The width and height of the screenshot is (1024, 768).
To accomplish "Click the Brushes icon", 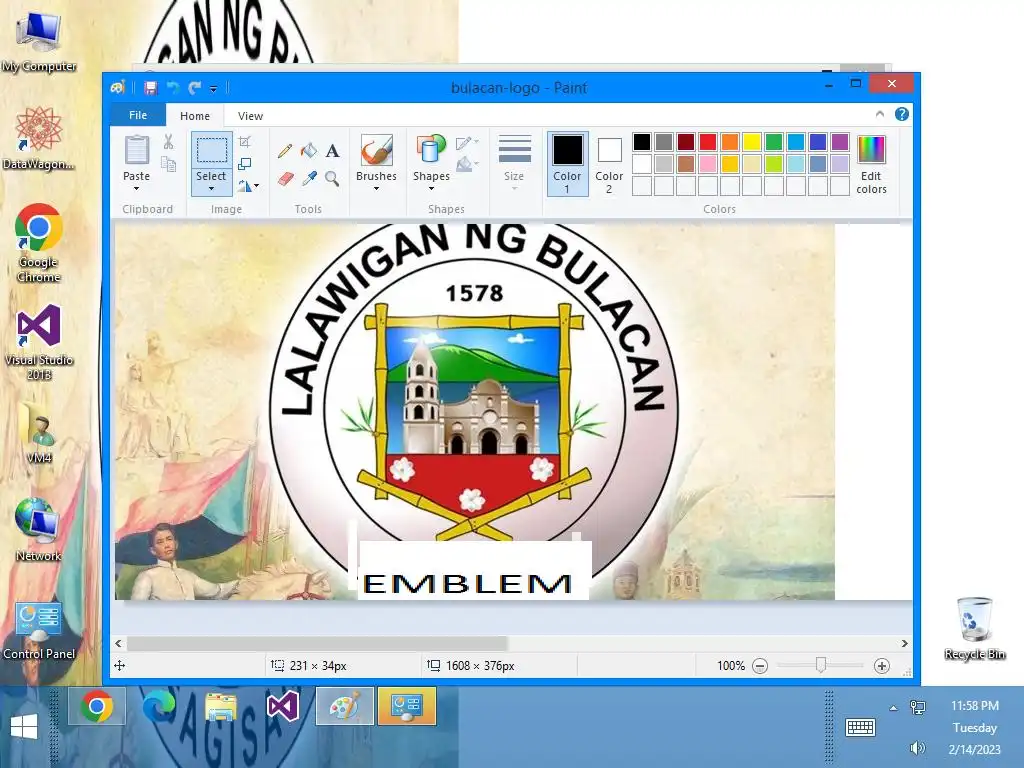I will pyautogui.click(x=376, y=150).
